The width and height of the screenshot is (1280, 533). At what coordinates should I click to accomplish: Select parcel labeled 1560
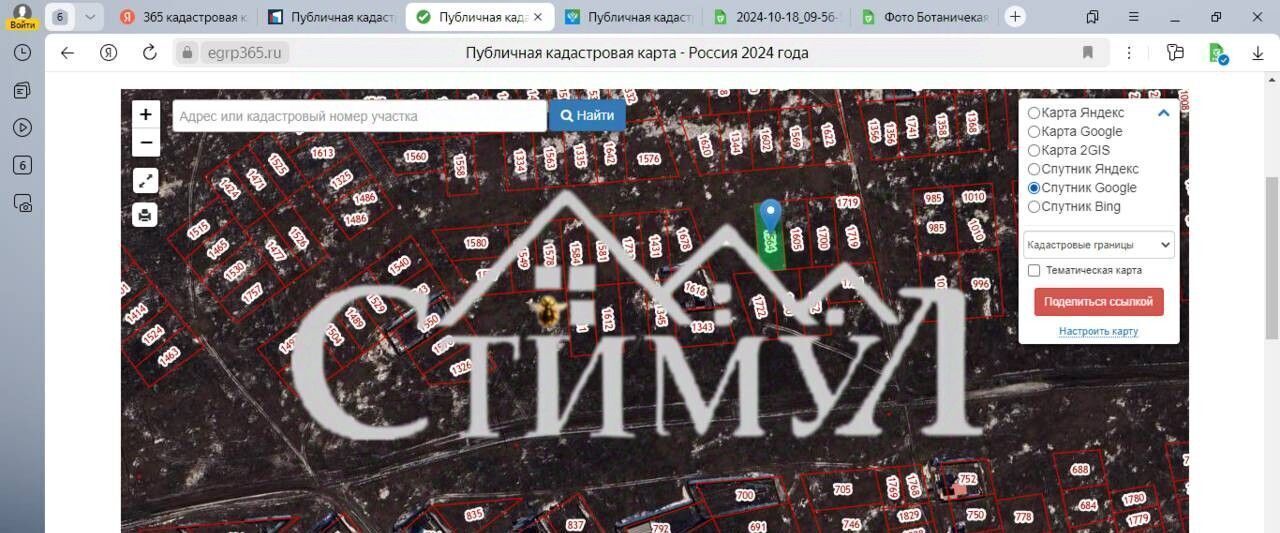[x=415, y=156]
